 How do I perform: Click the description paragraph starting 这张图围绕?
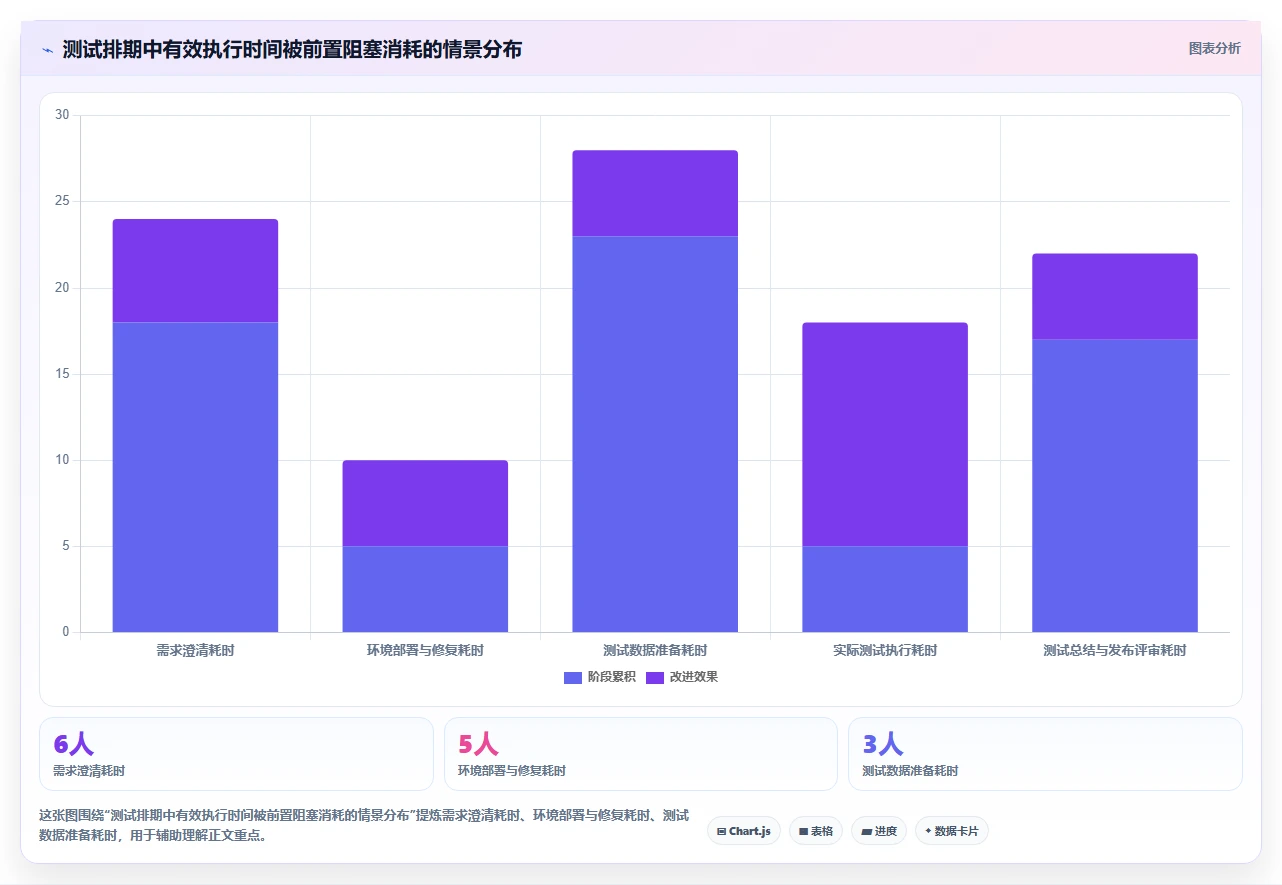(364, 825)
